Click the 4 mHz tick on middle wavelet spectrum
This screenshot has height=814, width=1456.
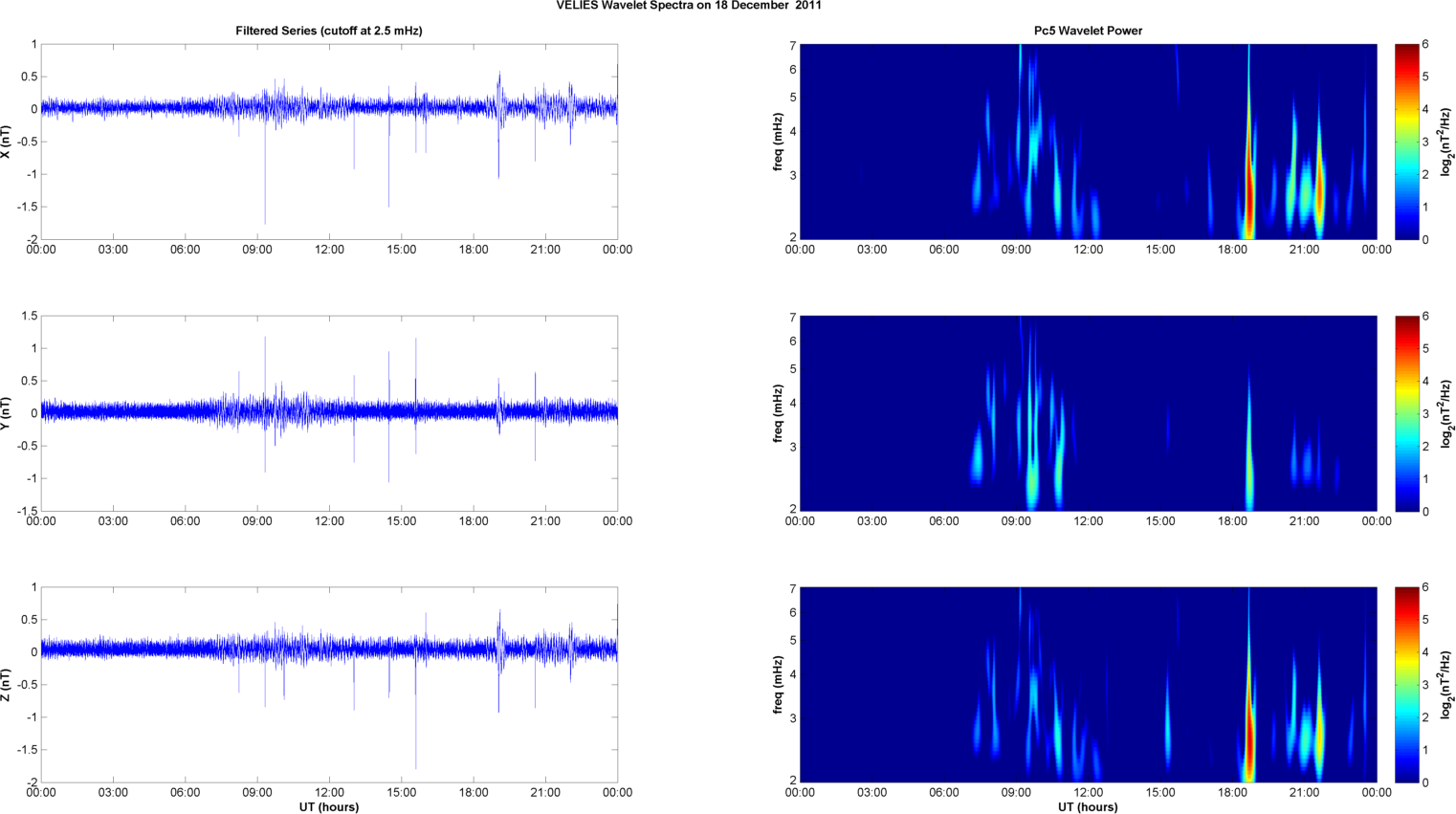[x=793, y=404]
